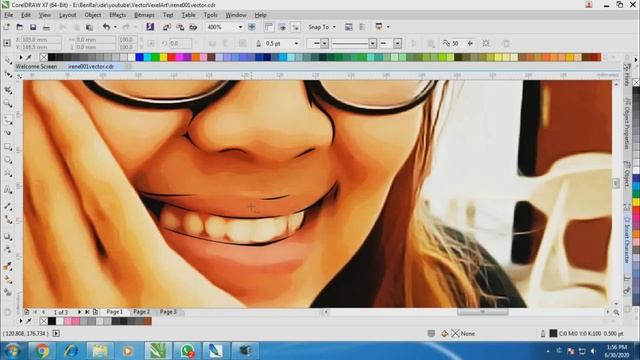Image resolution: width=640 pixels, height=360 pixels.
Task: Click the Export icon
Action: 180,27
